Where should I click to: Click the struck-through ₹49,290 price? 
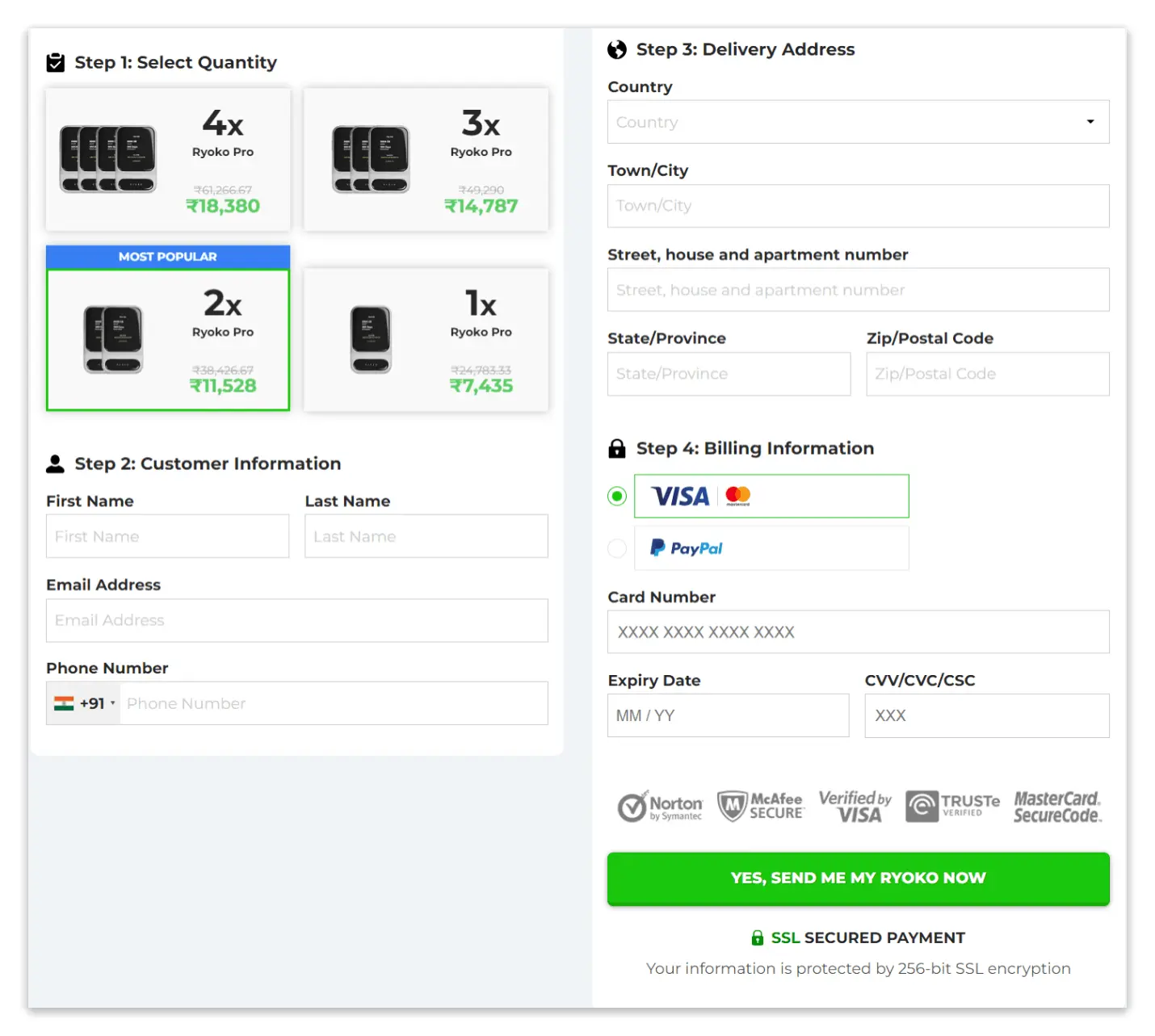coord(481,190)
